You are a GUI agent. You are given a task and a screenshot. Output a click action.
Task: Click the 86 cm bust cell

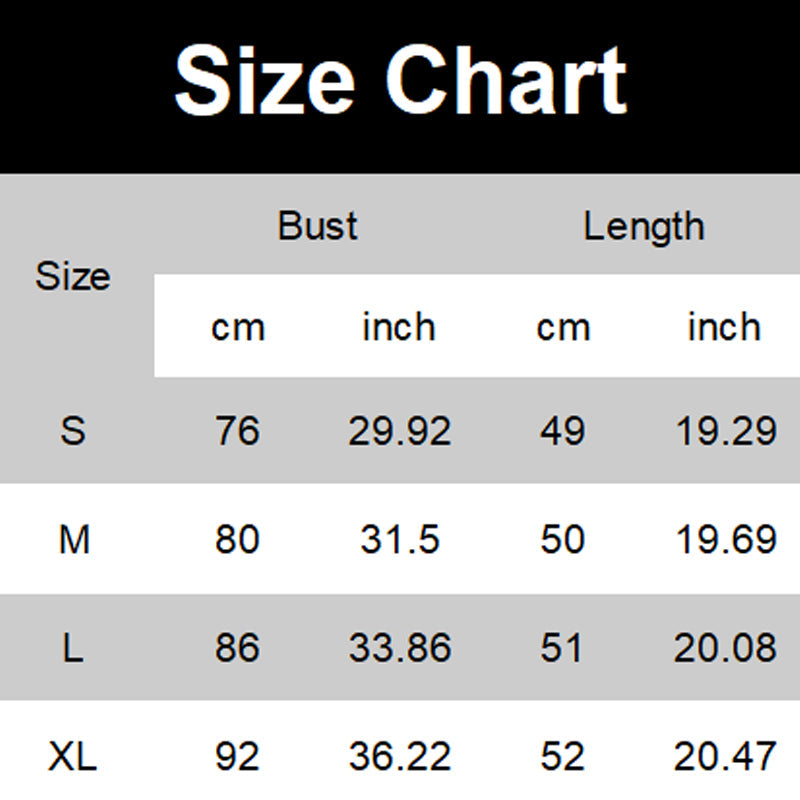[x=237, y=649]
